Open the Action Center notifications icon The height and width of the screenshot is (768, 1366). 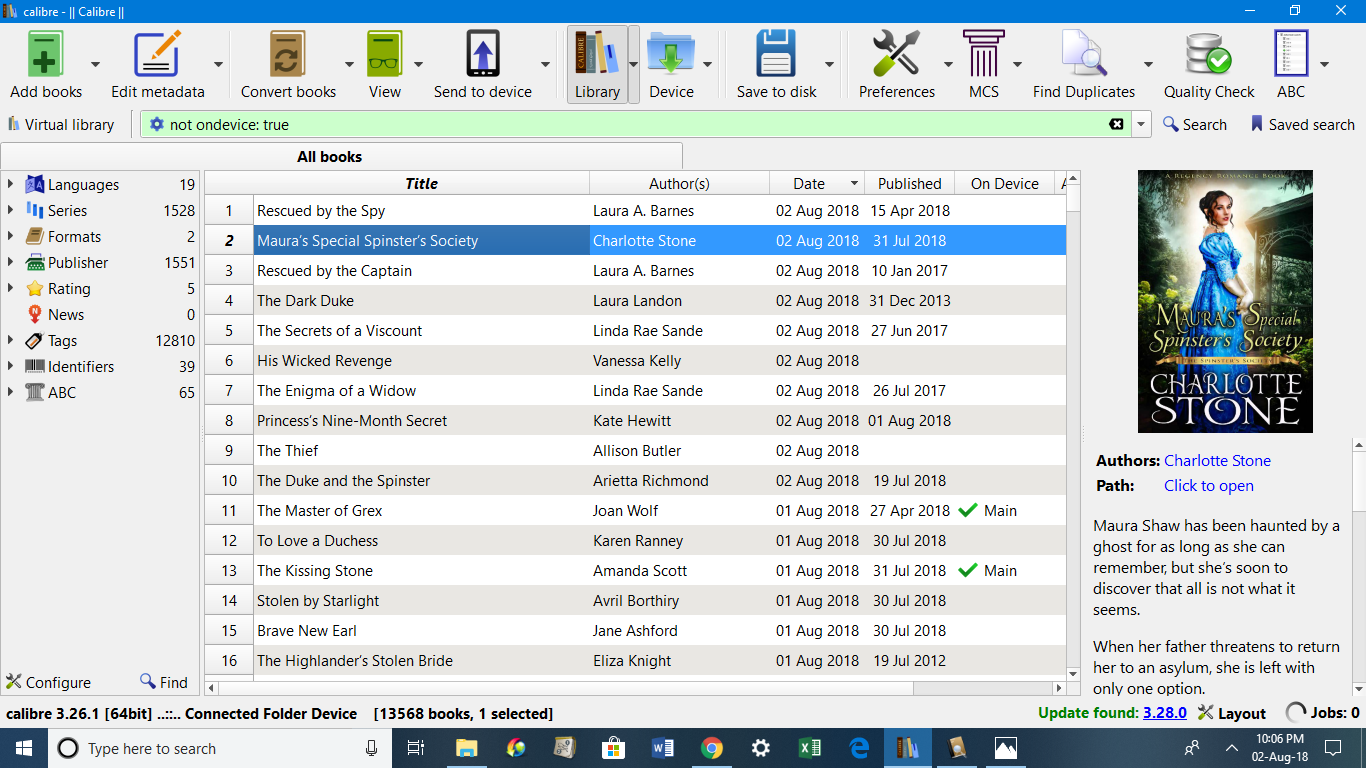pyautogui.click(x=1332, y=748)
